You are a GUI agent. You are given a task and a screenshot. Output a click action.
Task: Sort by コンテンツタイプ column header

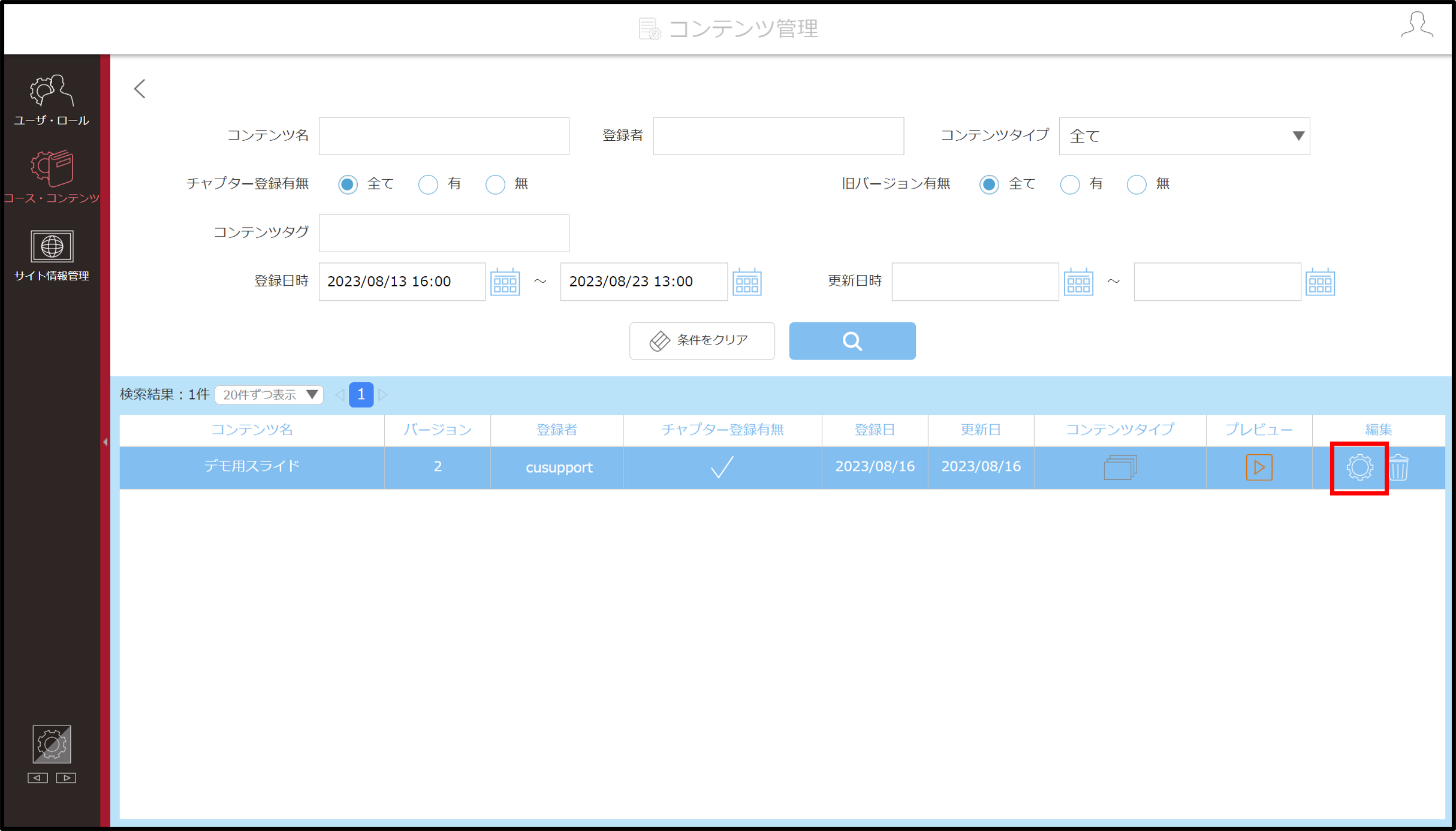pyautogui.click(x=1120, y=430)
